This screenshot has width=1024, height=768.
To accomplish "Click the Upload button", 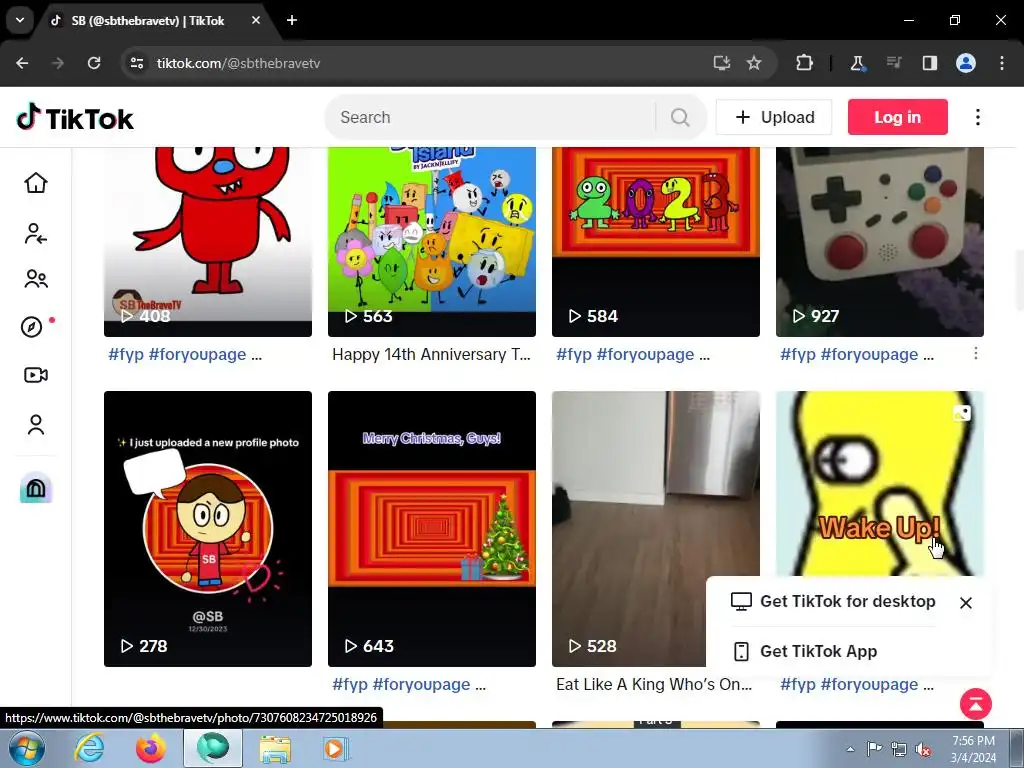I will coord(774,117).
